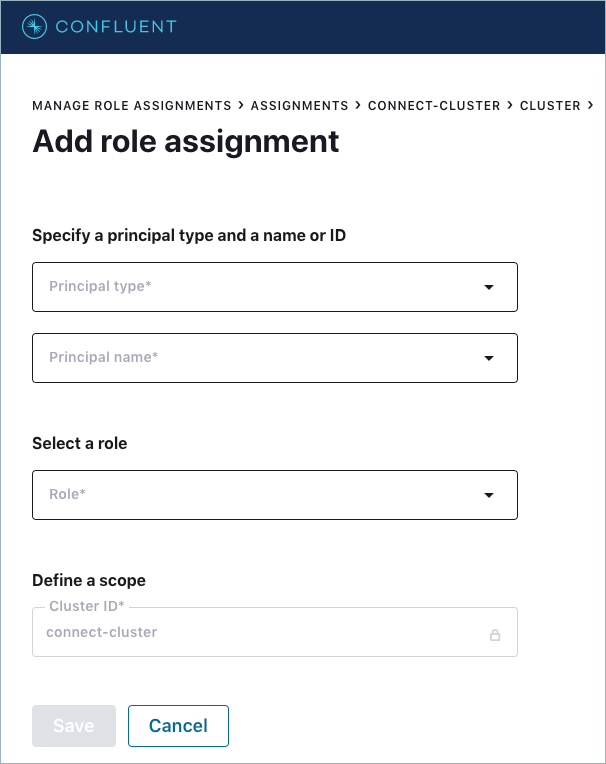Click the Confluent wordmark in header
Screen dimensions: 606x764
(116, 27)
